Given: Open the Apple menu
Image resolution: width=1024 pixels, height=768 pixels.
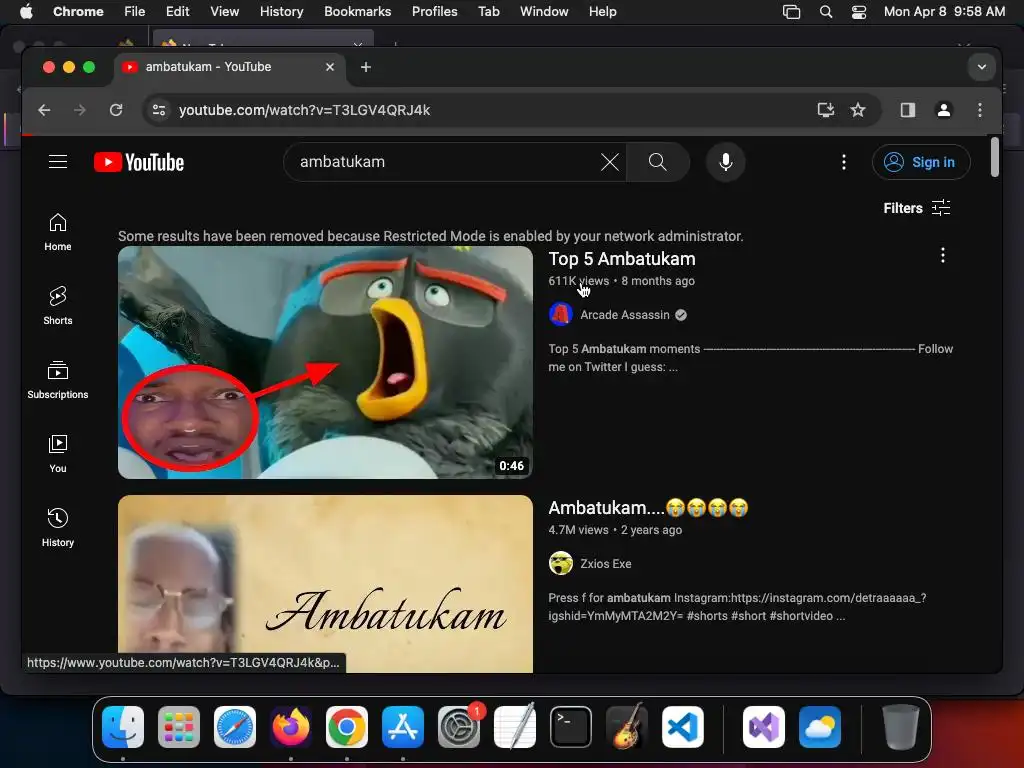Looking at the screenshot, I should click(26, 11).
